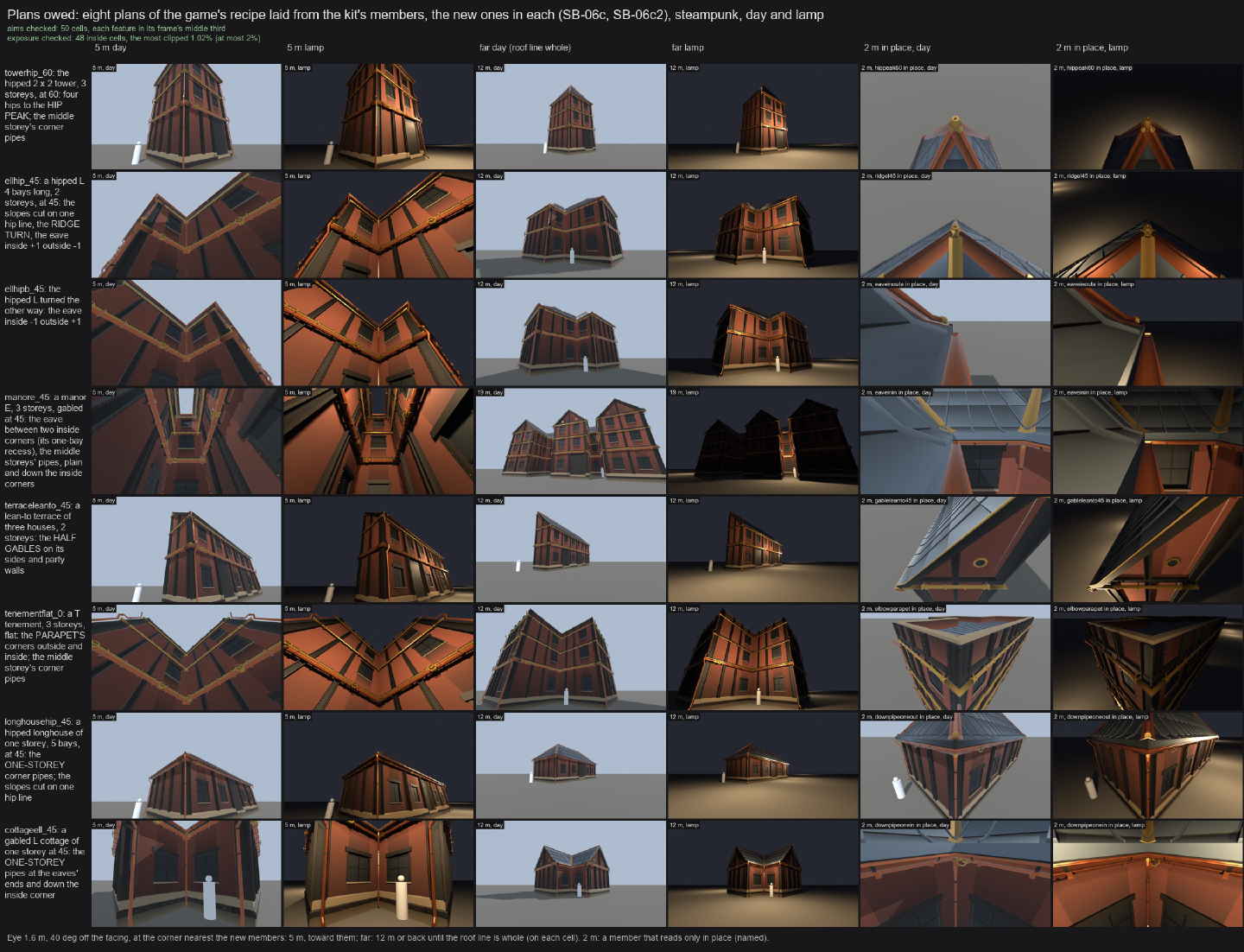Click the tenementflat_0 row description
This screenshot has width=1244, height=952.
45,646
